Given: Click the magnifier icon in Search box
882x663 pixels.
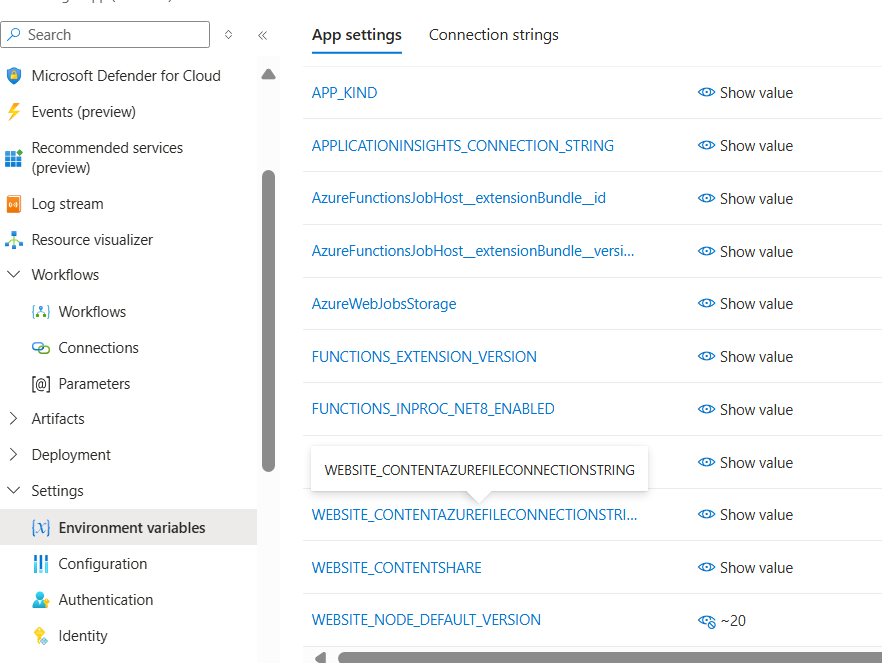Looking at the screenshot, I should (x=15, y=34).
